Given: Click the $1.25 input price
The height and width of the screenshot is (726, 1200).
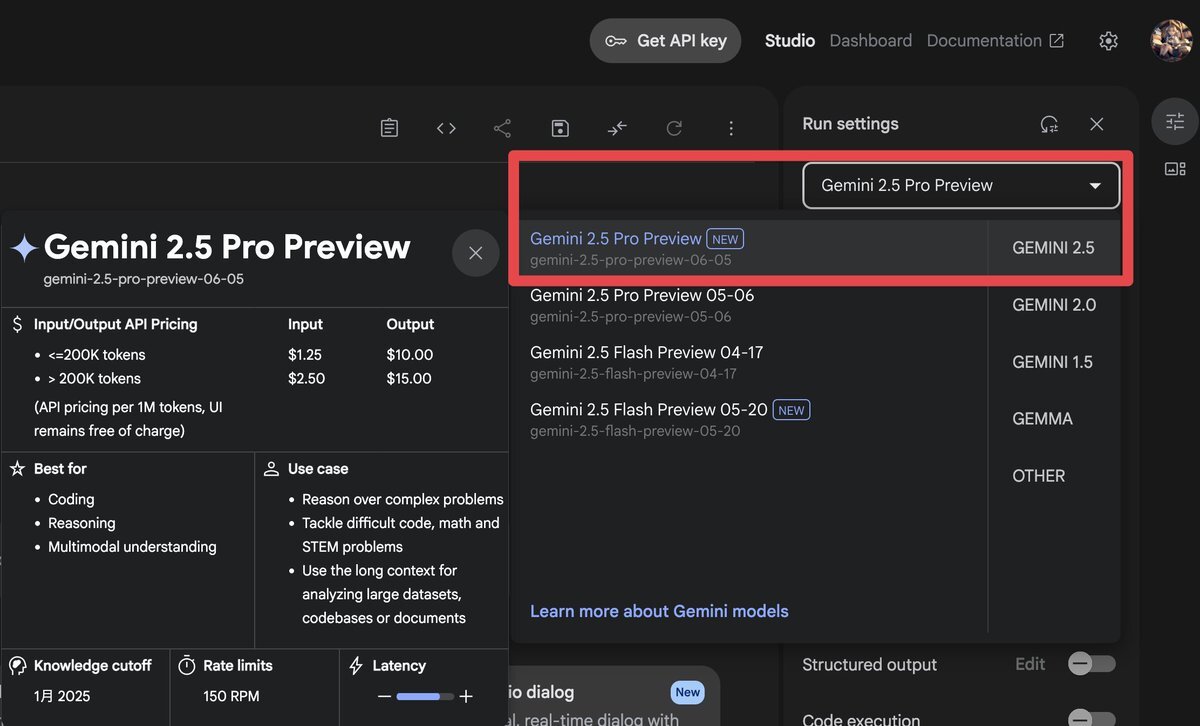Looking at the screenshot, I should click(305, 355).
